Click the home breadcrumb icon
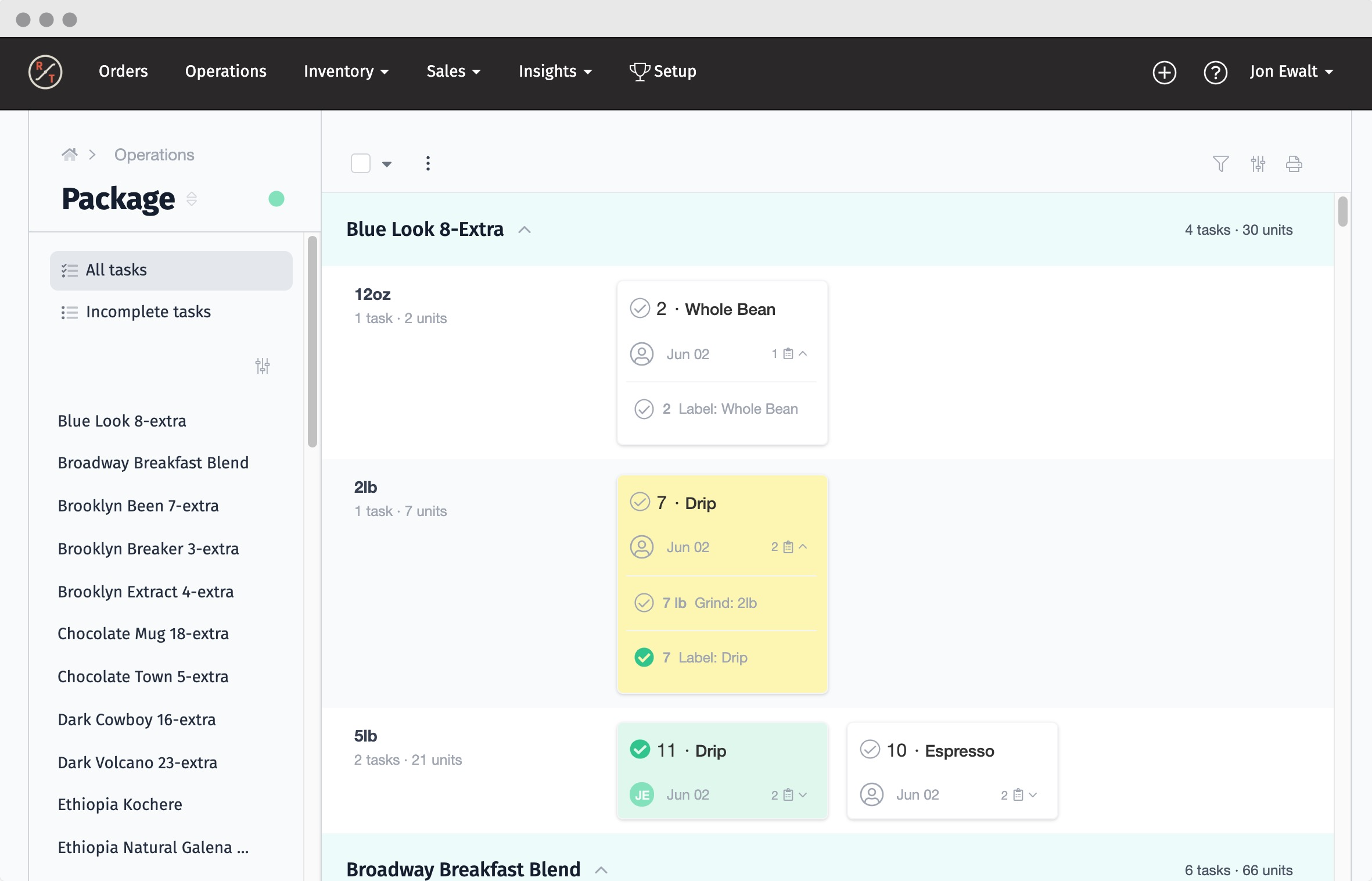This screenshot has height=881, width=1372. tap(70, 155)
